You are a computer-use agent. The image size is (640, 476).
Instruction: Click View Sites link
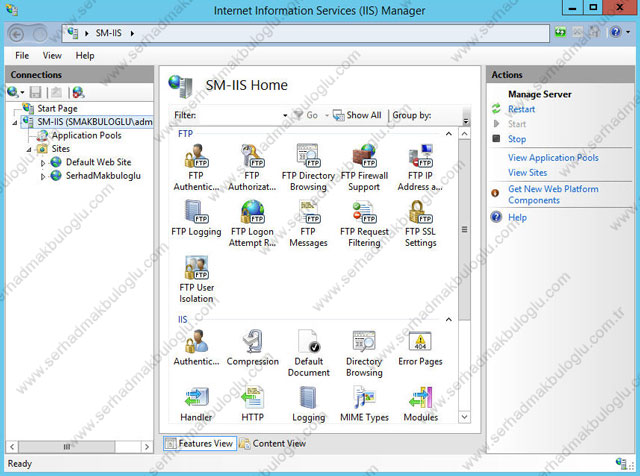[527, 173]
